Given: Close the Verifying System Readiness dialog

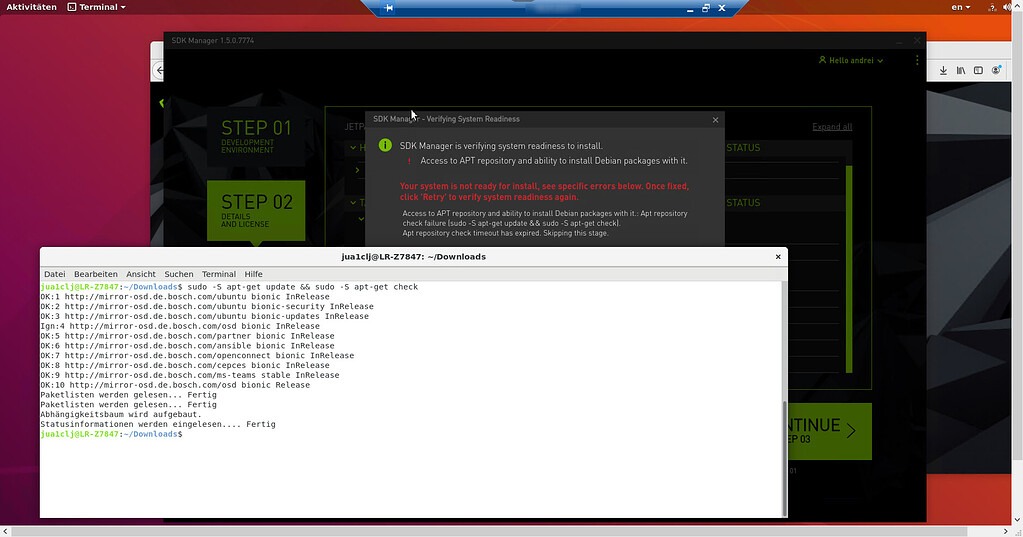Looking at the screenshot, I should pos(715,120).
